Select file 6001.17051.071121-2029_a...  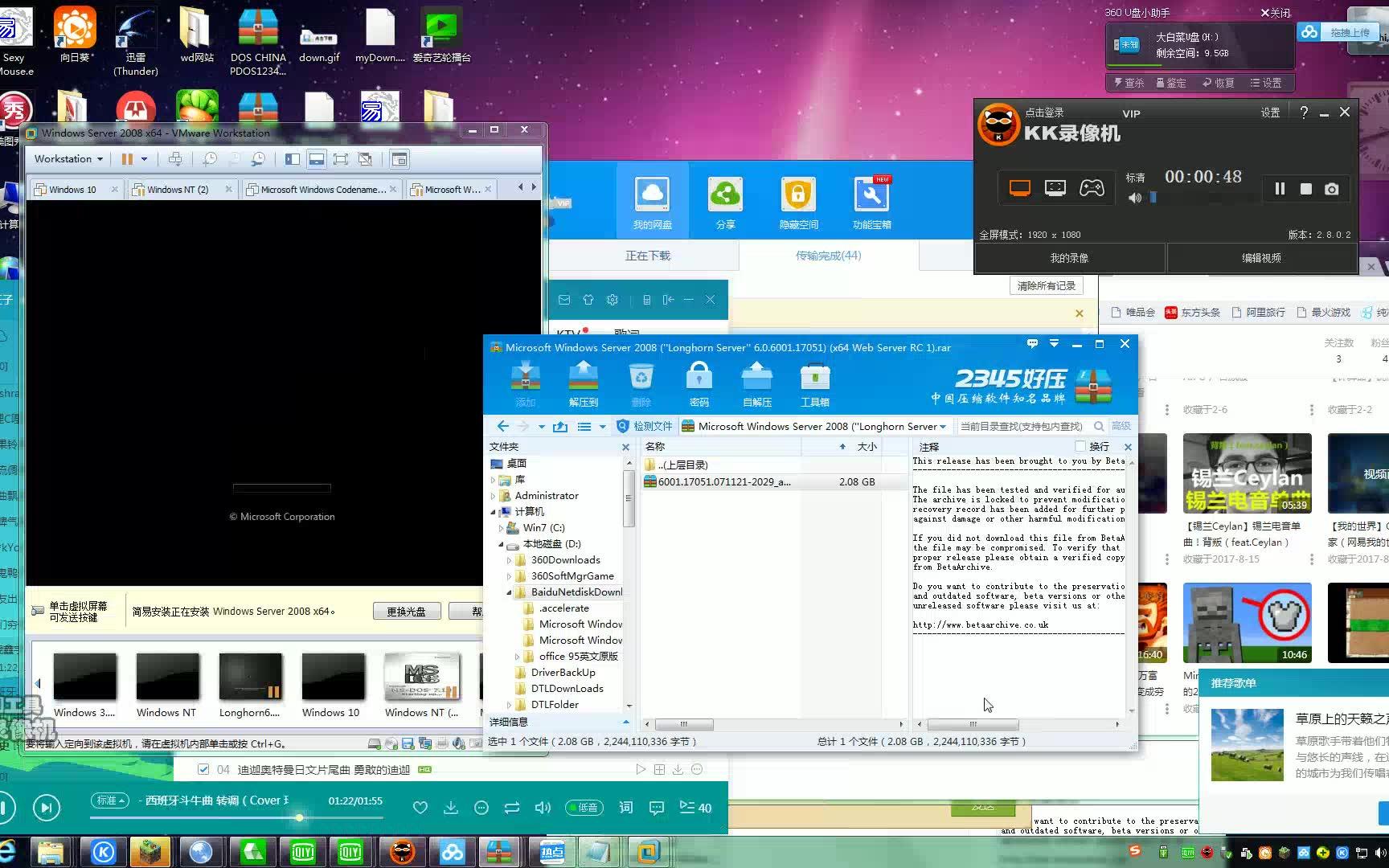pos(773,481)
